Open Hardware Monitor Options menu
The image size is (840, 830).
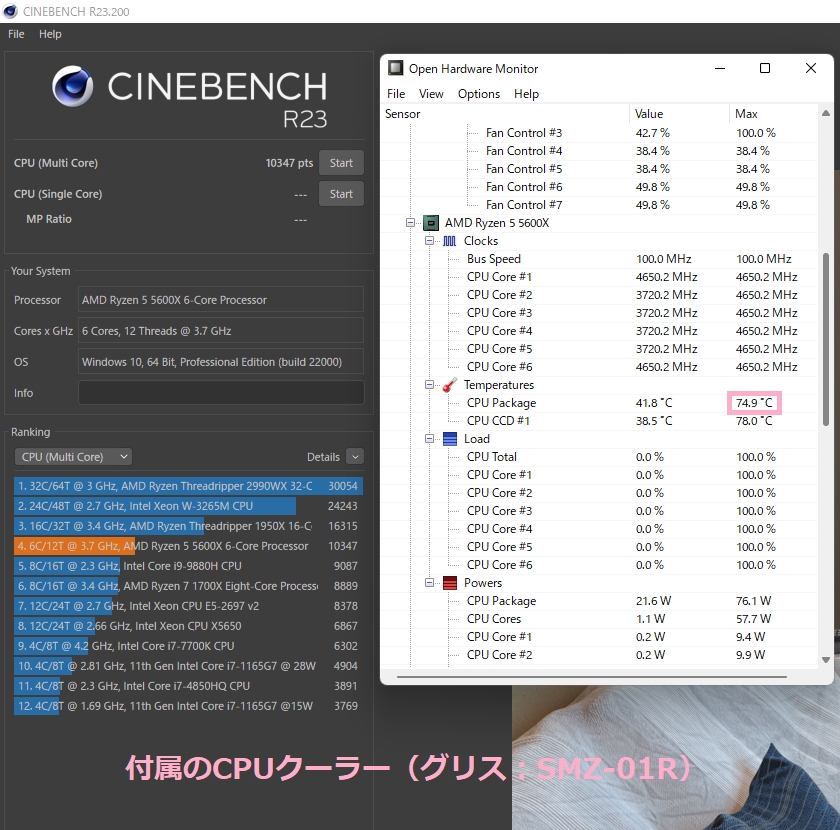tap(478, 94)
